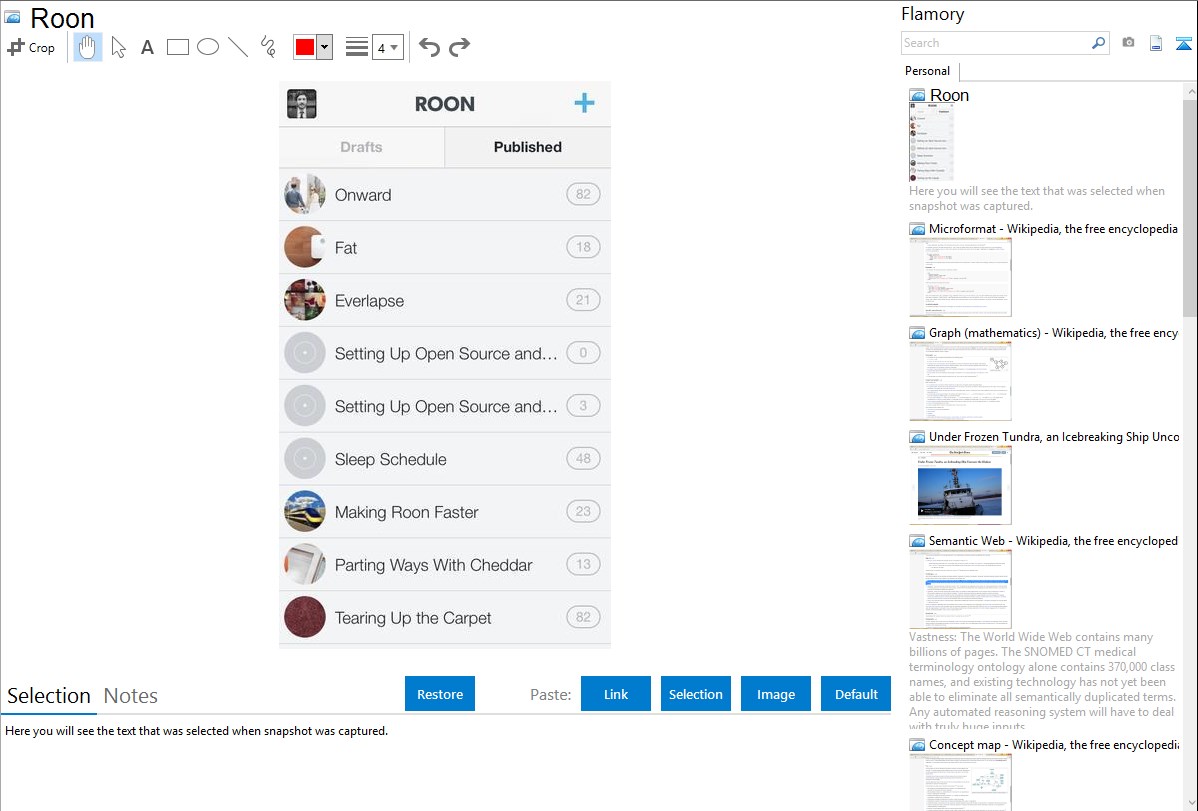Click the profile avatar in Roon header

pos(302,104)
